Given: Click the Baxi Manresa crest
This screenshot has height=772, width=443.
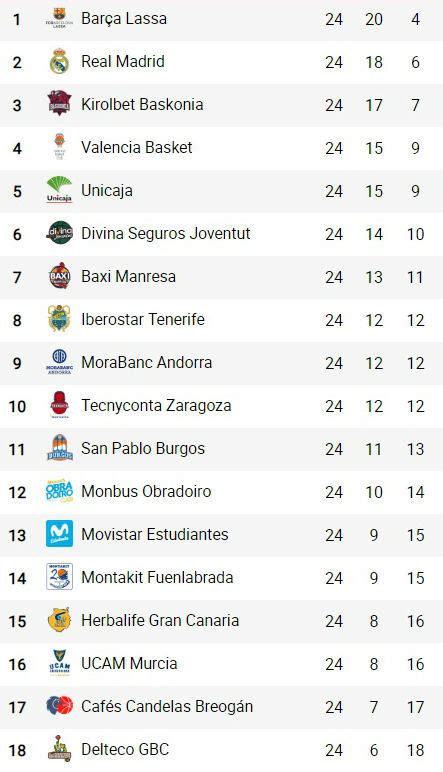Looking at the screenshot, I should coord(60,276).
